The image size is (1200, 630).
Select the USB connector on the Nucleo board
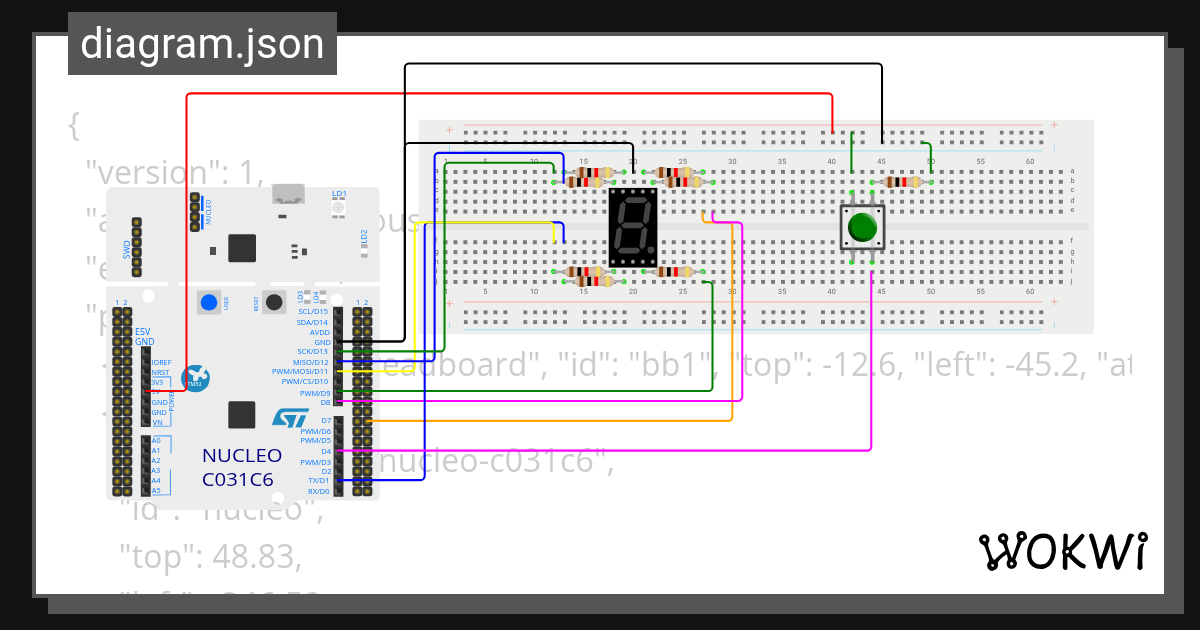(x=290, y=194)
